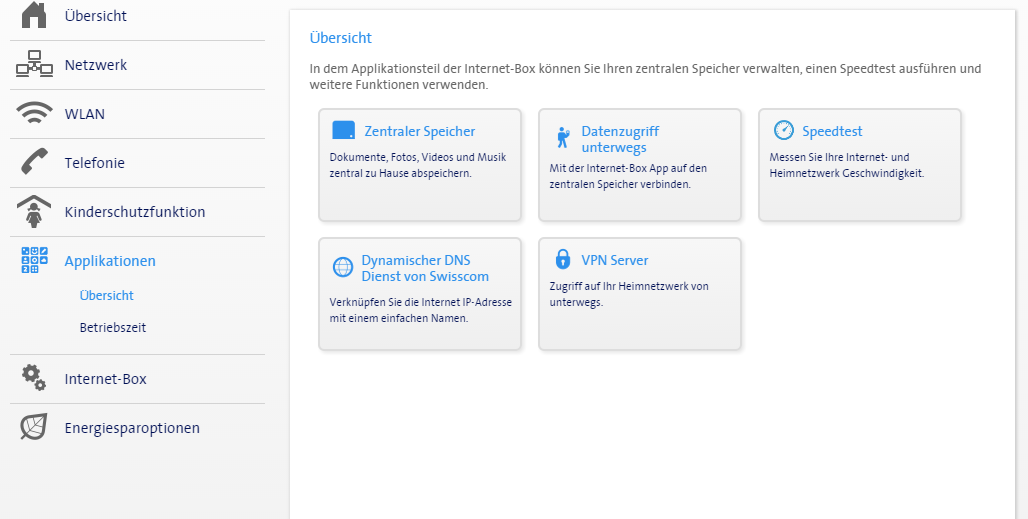Go to the WLAN menu label
Viewport: 1028px width, 519px height.
coord(85,114)
